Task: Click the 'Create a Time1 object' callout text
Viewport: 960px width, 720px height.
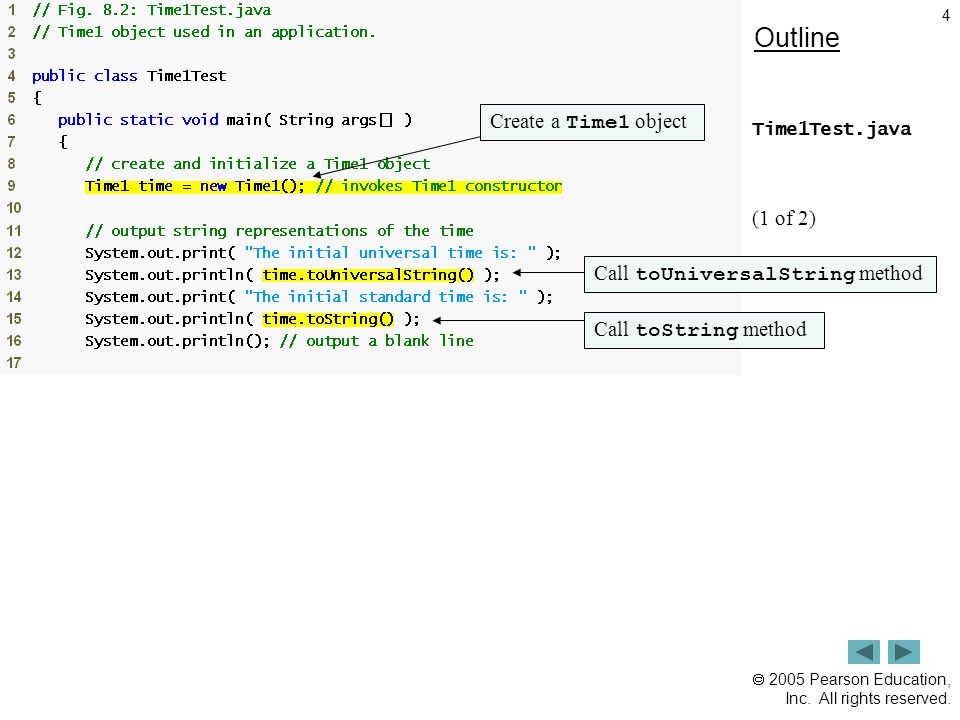Action: [588, 122]
